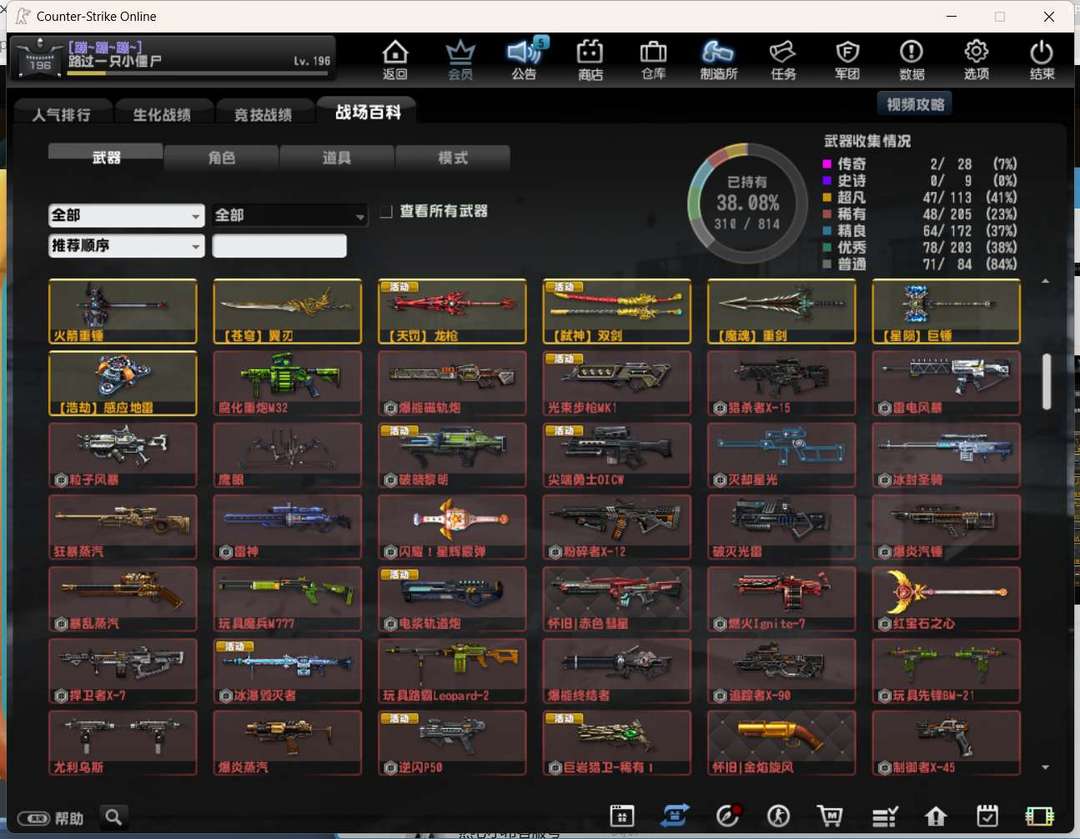1080x839 pixels.
Task: Open the 会员 crown membership icon
Action: pos(460,60)
